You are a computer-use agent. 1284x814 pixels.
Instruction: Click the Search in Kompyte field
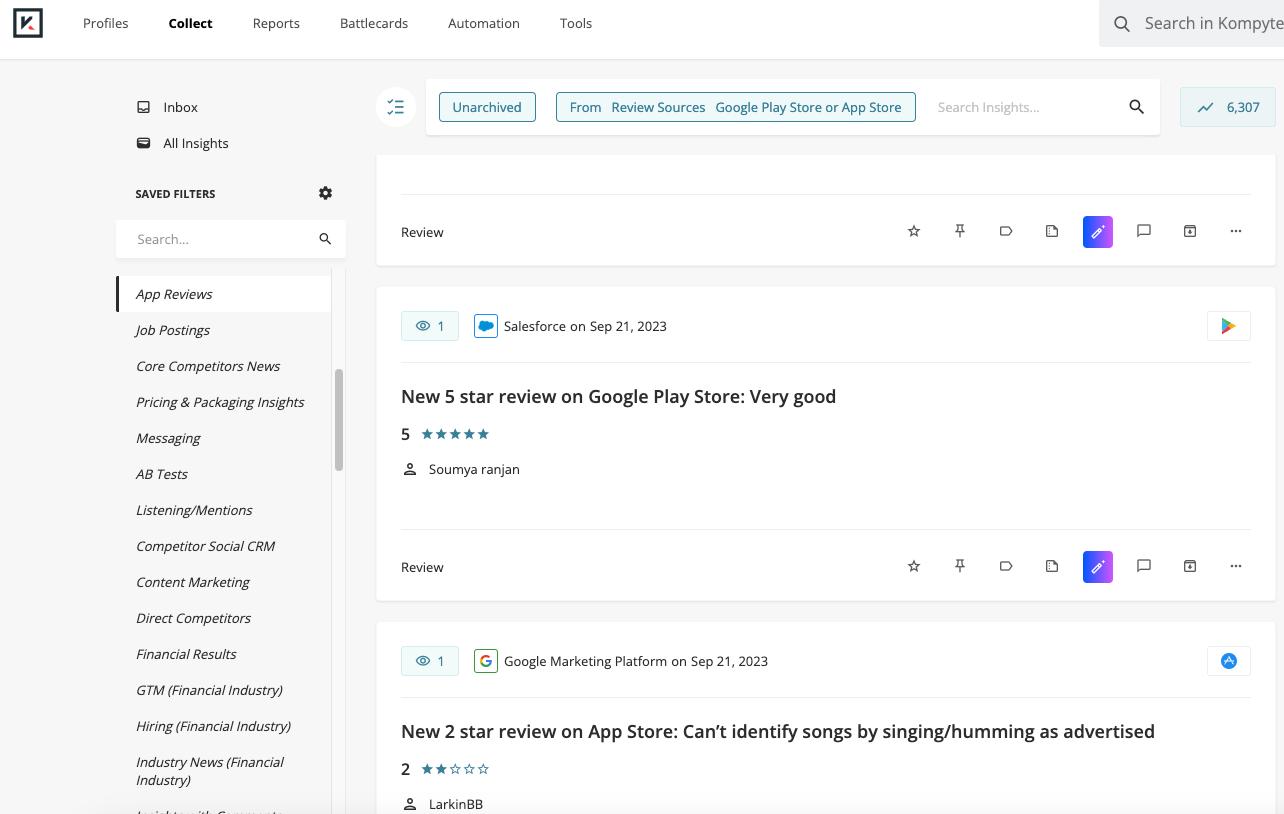1192,23
